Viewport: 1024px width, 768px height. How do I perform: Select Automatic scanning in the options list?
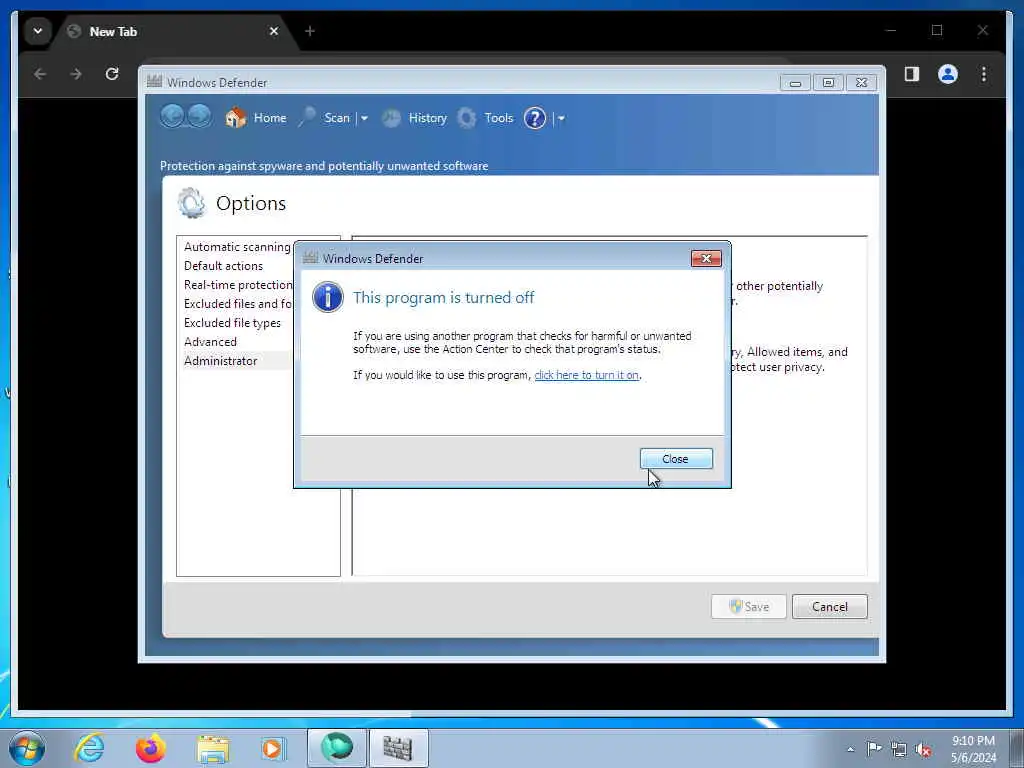[x=237, y=247]
